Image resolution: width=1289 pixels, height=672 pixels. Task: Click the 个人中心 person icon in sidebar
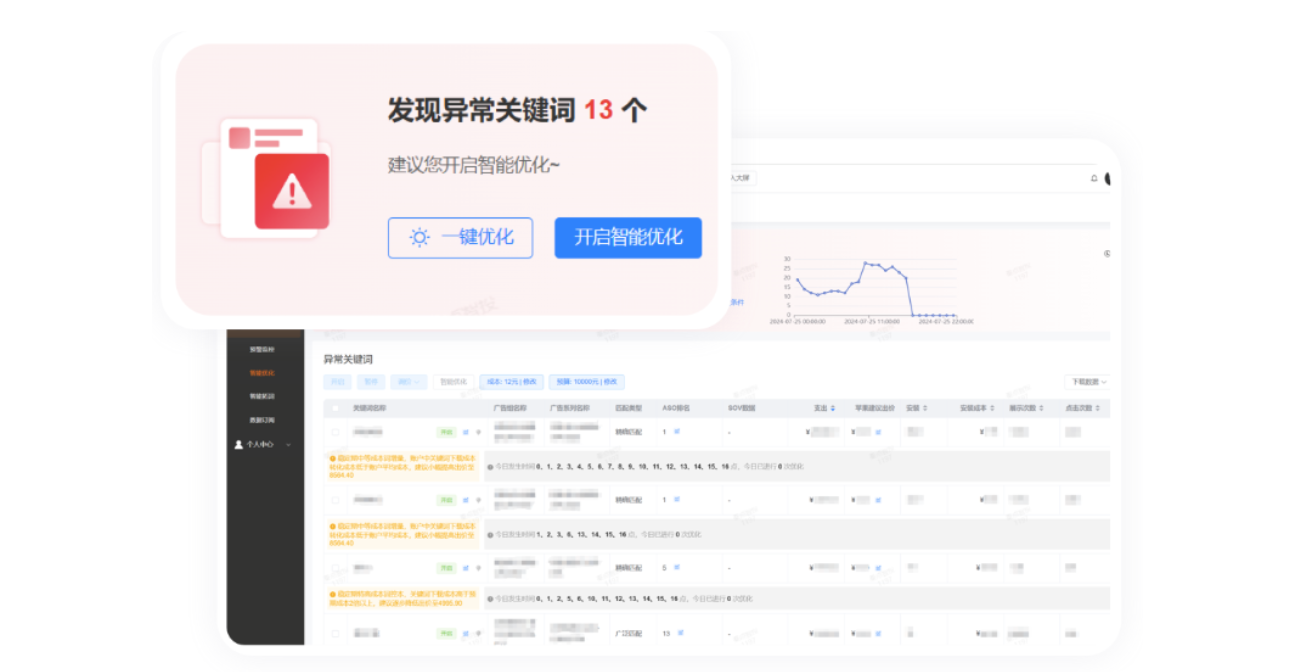(238, 444)
